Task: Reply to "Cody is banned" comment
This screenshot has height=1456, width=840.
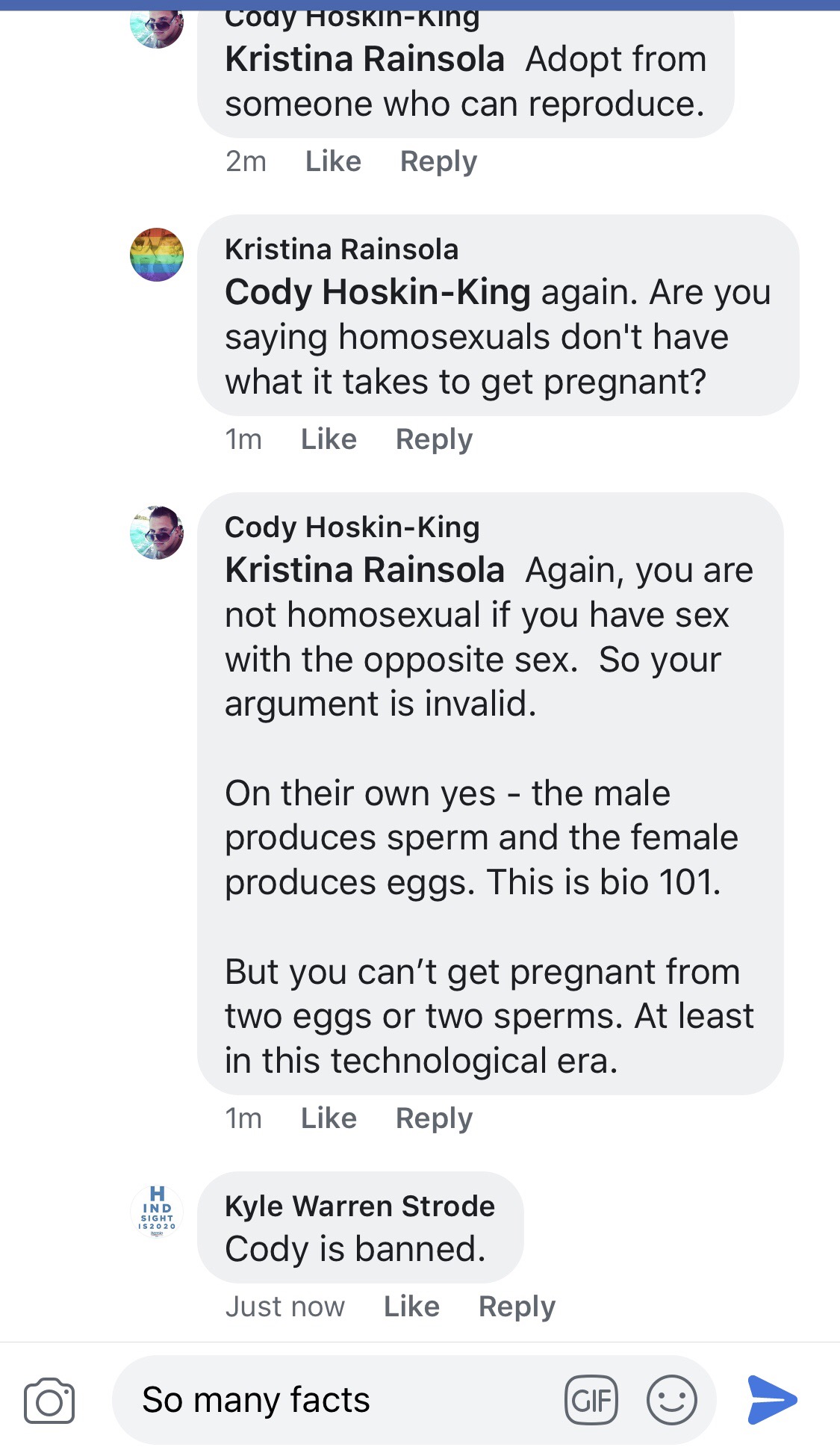Action: [x=517, y=1307]
